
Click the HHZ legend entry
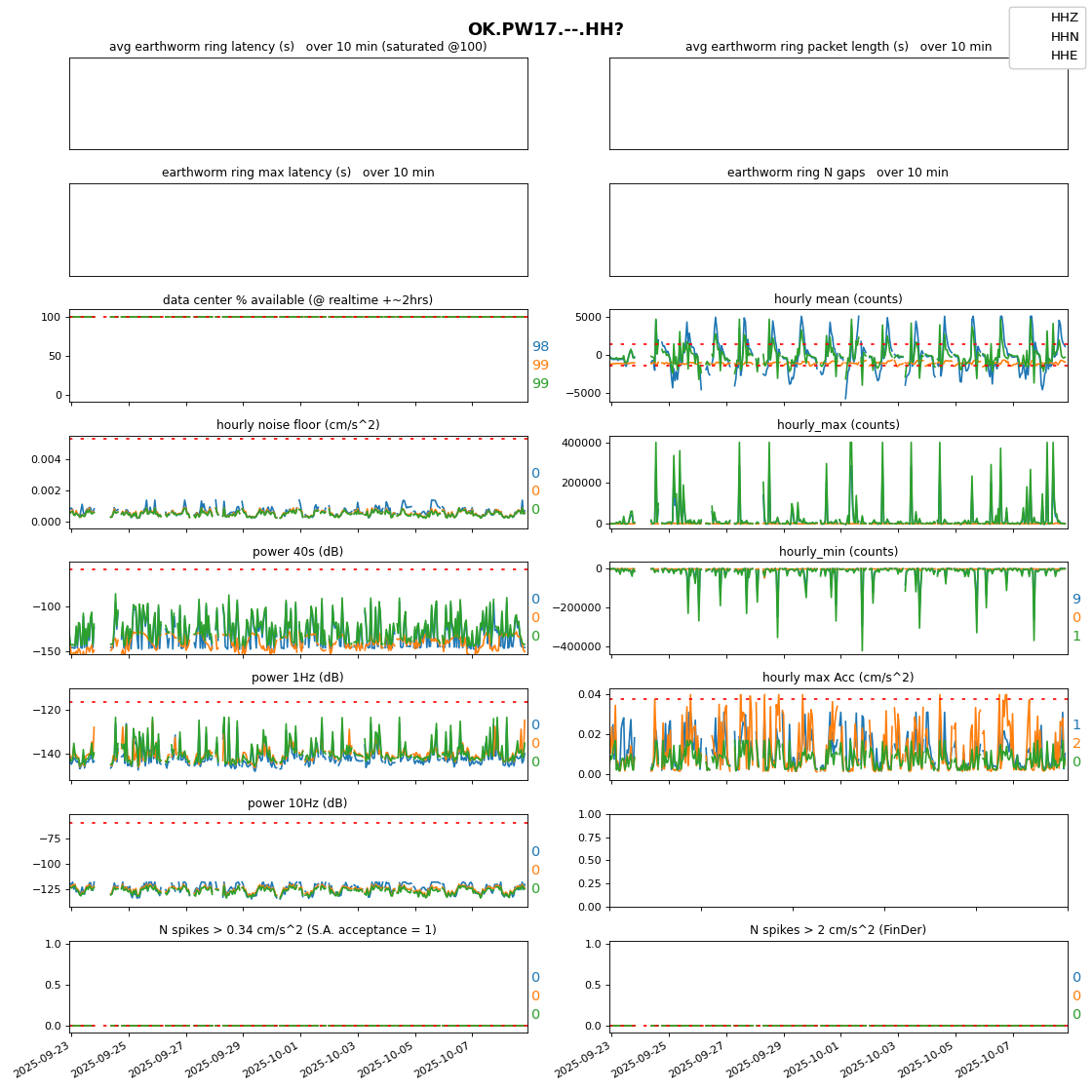tap(1064, 18)
